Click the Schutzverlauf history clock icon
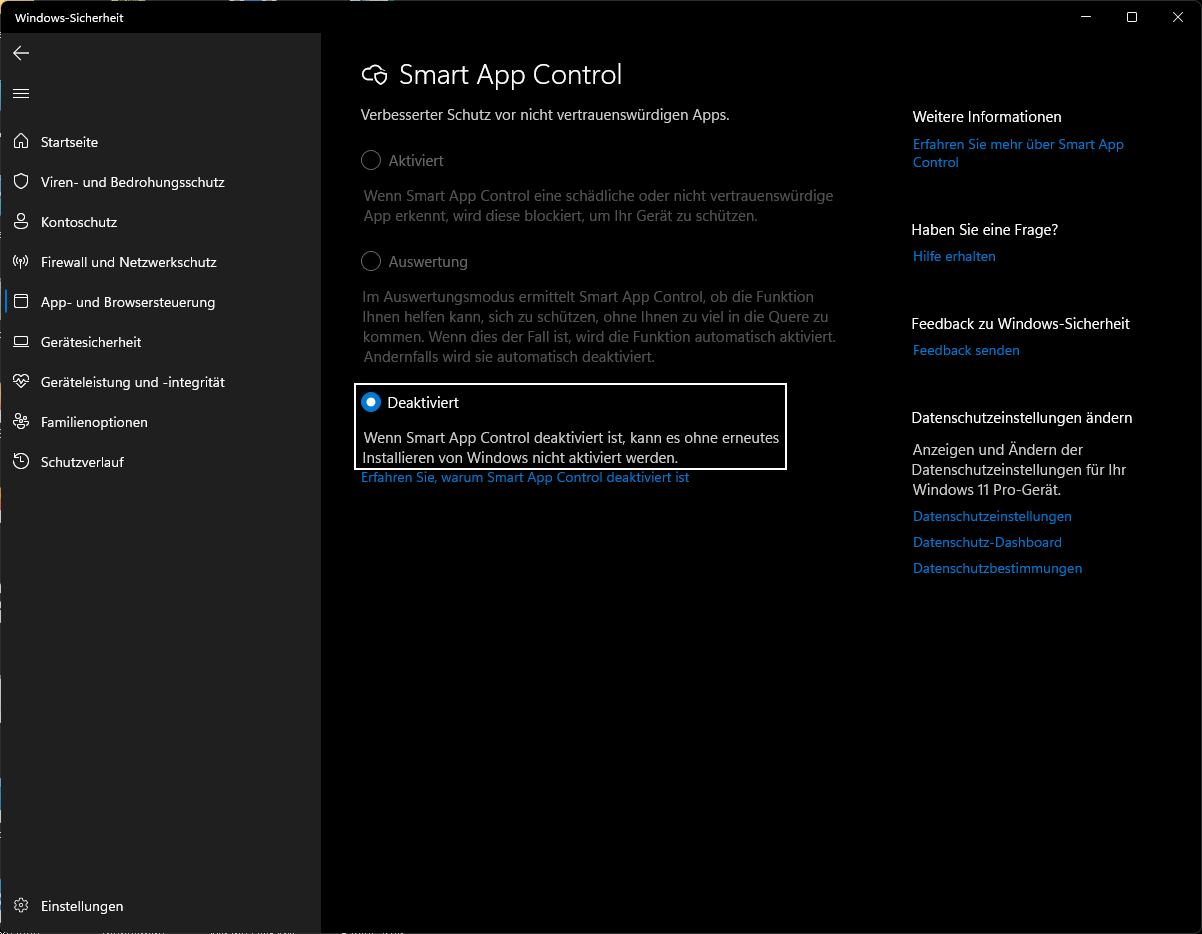This screenshot has width=1202, height=934. 21,462
